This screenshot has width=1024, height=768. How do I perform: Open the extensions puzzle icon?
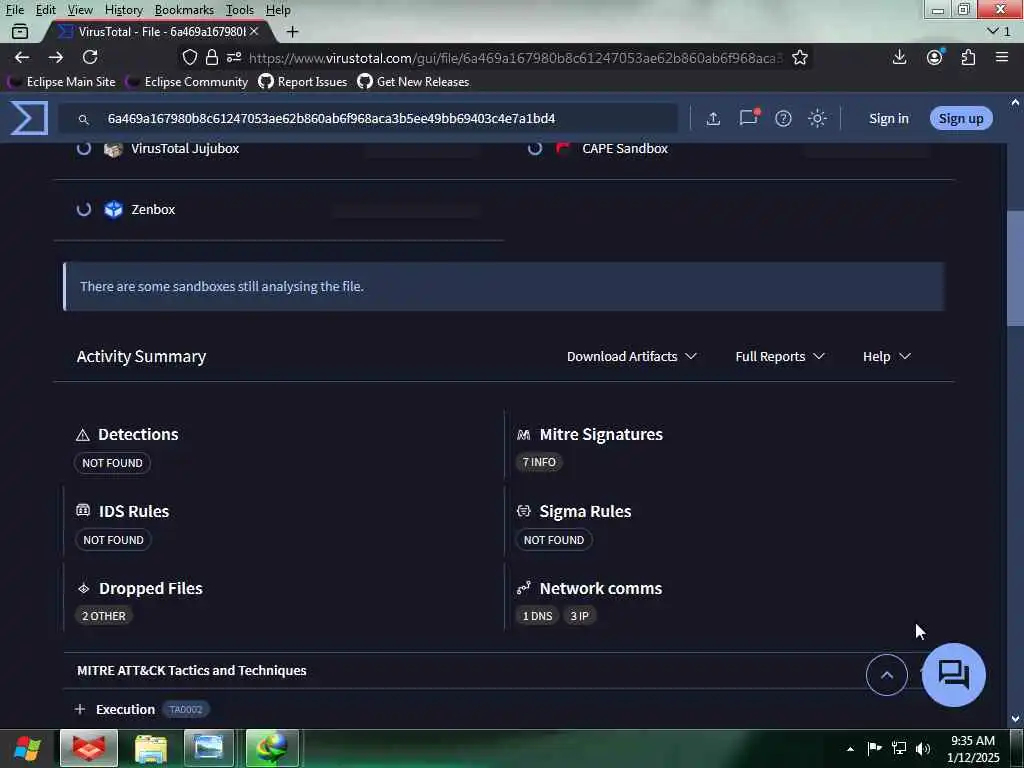point(968,57)
